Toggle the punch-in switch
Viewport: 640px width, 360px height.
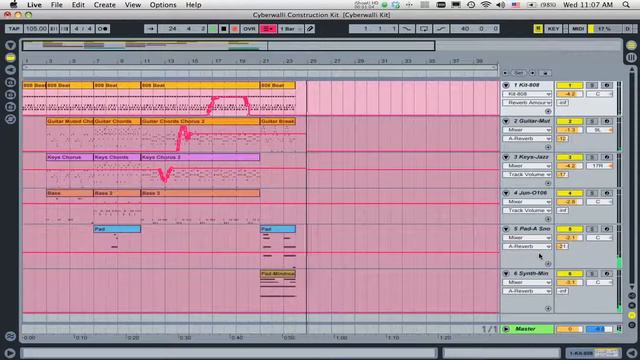pyautogui.click(x=407, y=29)
